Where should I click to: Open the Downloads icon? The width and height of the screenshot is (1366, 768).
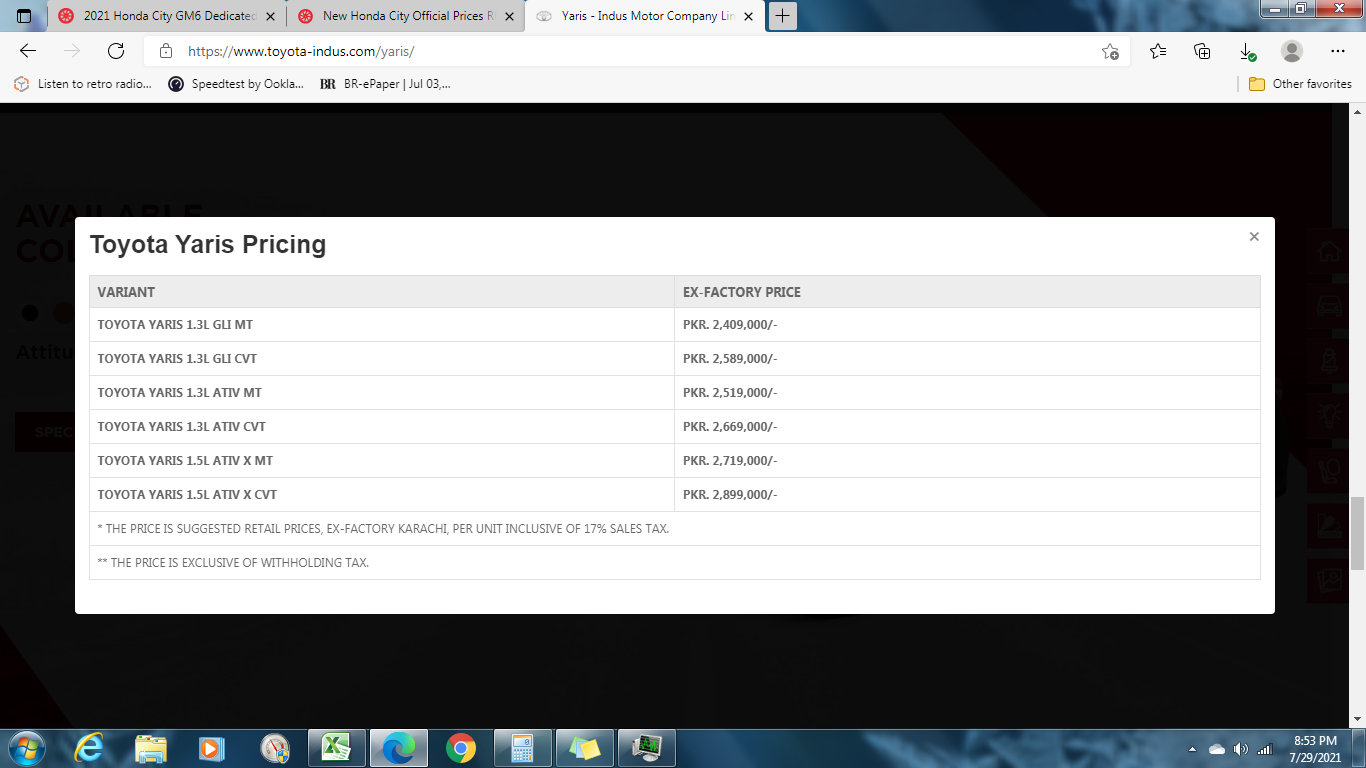pyautogui.click(x=1247, y=51)
